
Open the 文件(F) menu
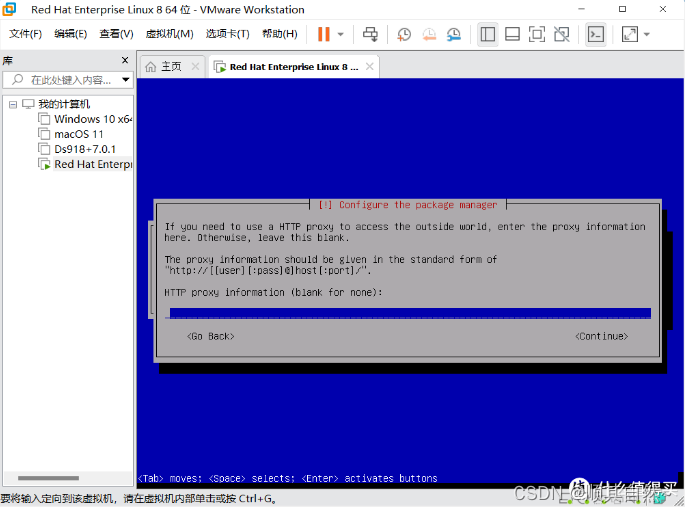(25, 34)
